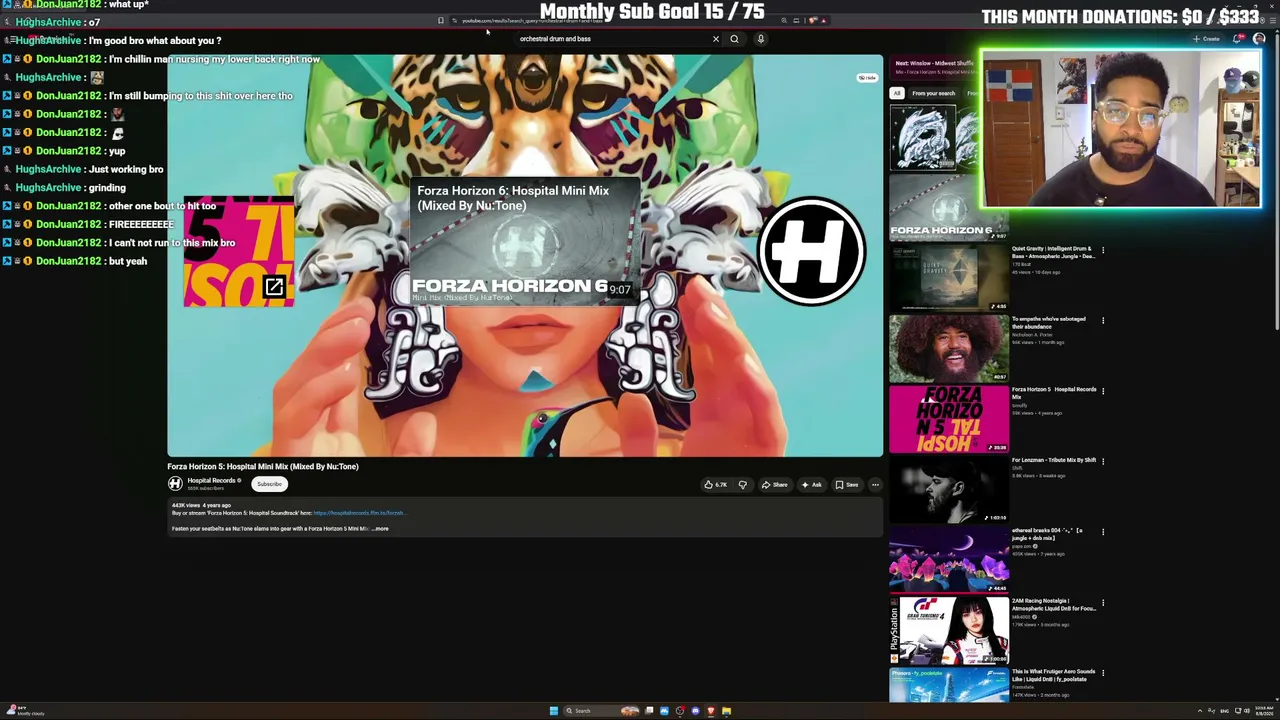The width and height of the screenshot is (1280, 720).
Task: Open the weather widget on the taskbar
Action: (26, 711)
